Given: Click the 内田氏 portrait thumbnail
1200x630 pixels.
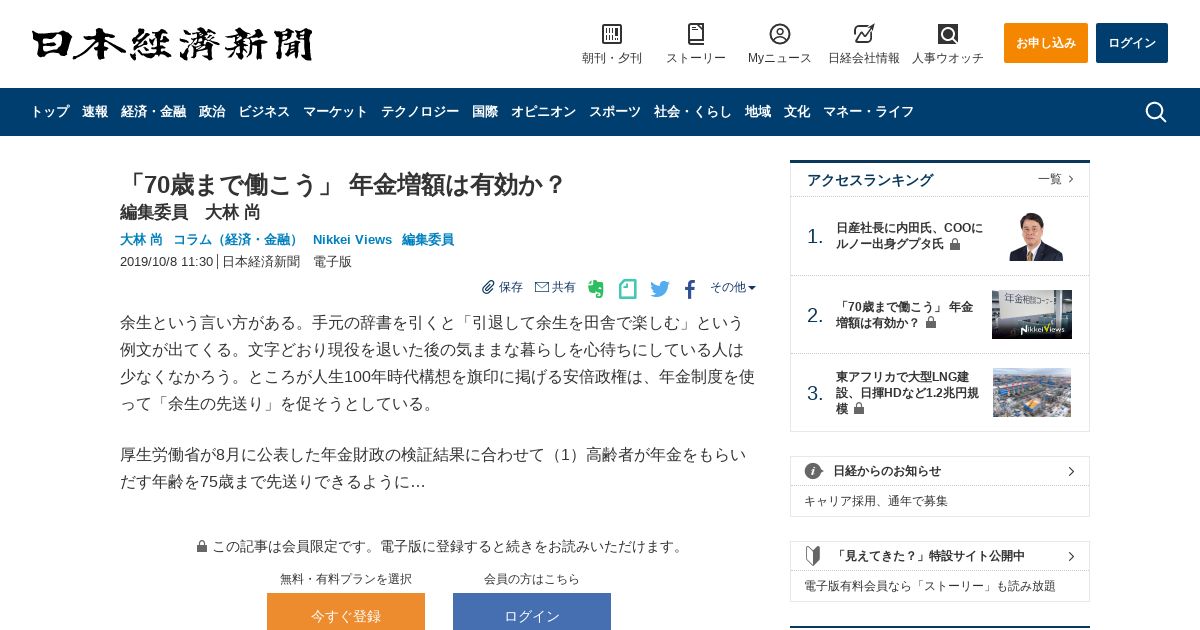Looking at the screenshot, I should pyautogui.click(x=1036, y=236).
